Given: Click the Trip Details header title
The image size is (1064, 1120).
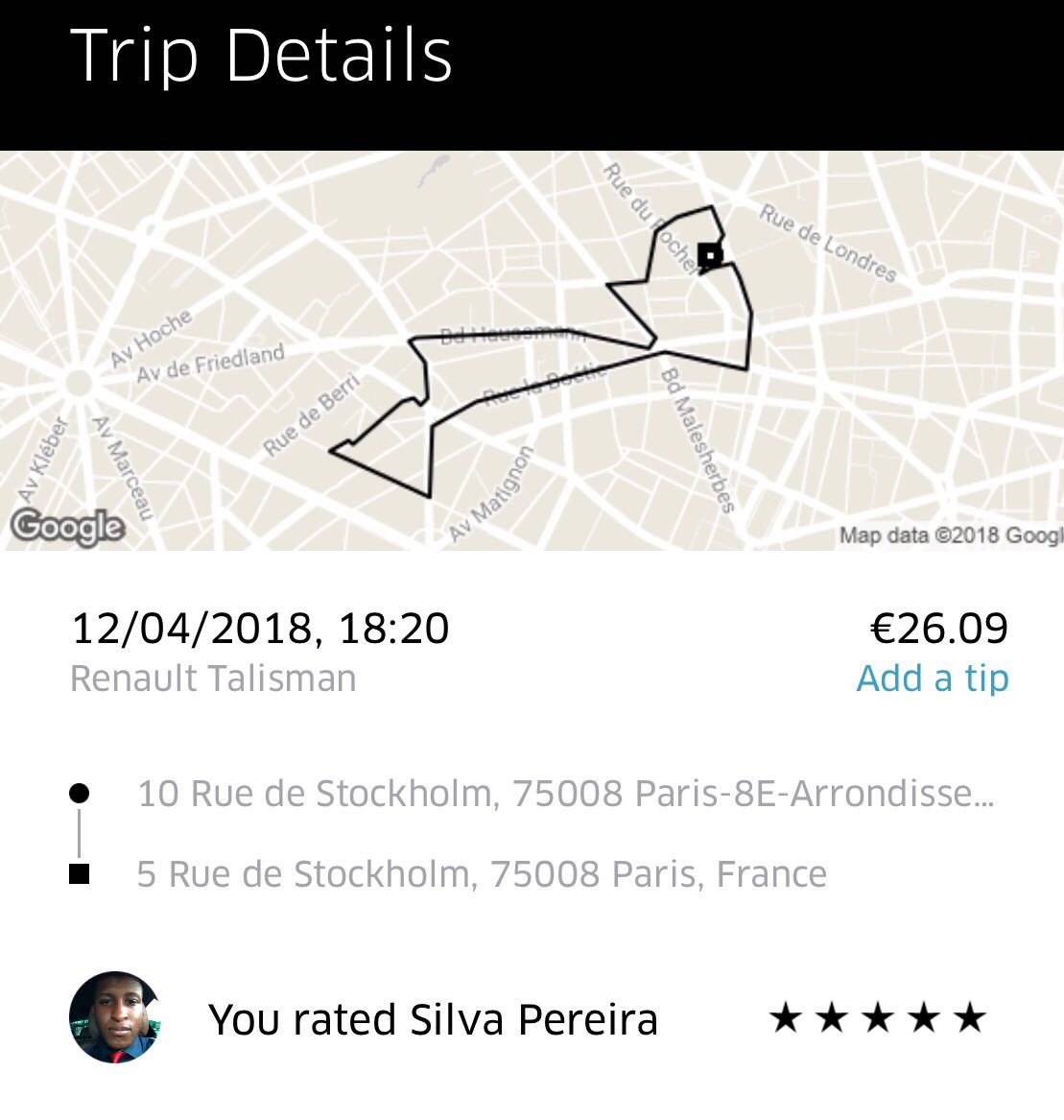Looking at the screenshot, I should (261, 56).
